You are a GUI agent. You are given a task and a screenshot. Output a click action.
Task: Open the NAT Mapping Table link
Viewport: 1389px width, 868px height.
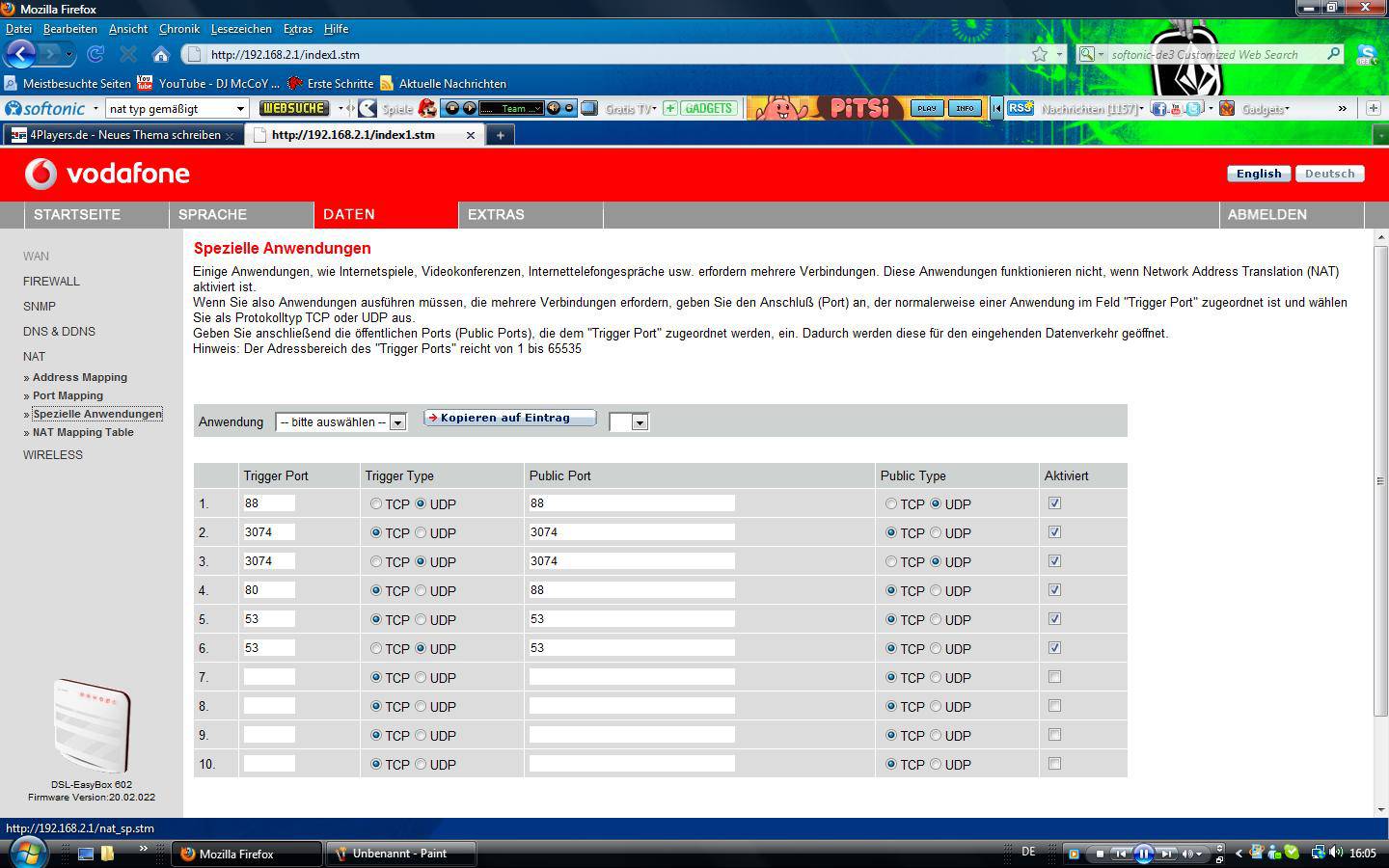[83, 432]
